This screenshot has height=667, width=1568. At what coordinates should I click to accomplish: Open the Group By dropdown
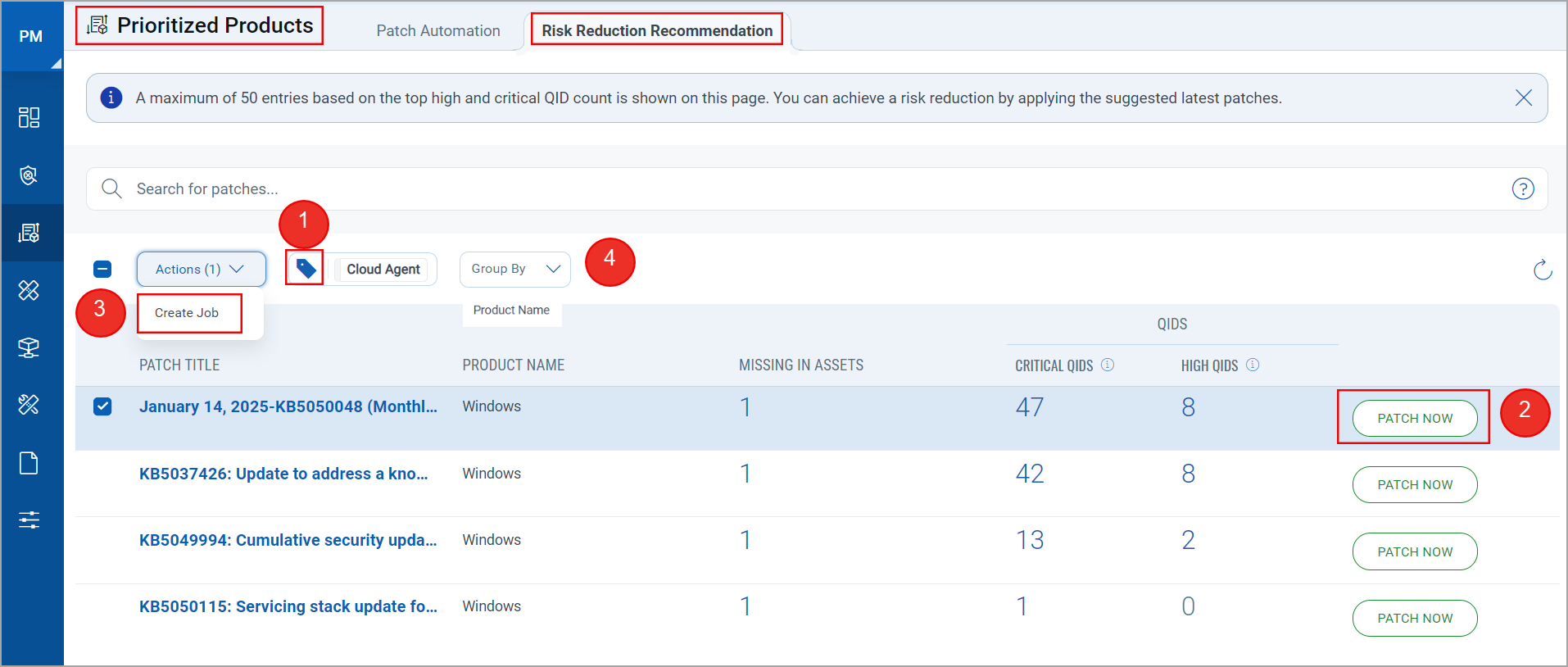(514, 269)
